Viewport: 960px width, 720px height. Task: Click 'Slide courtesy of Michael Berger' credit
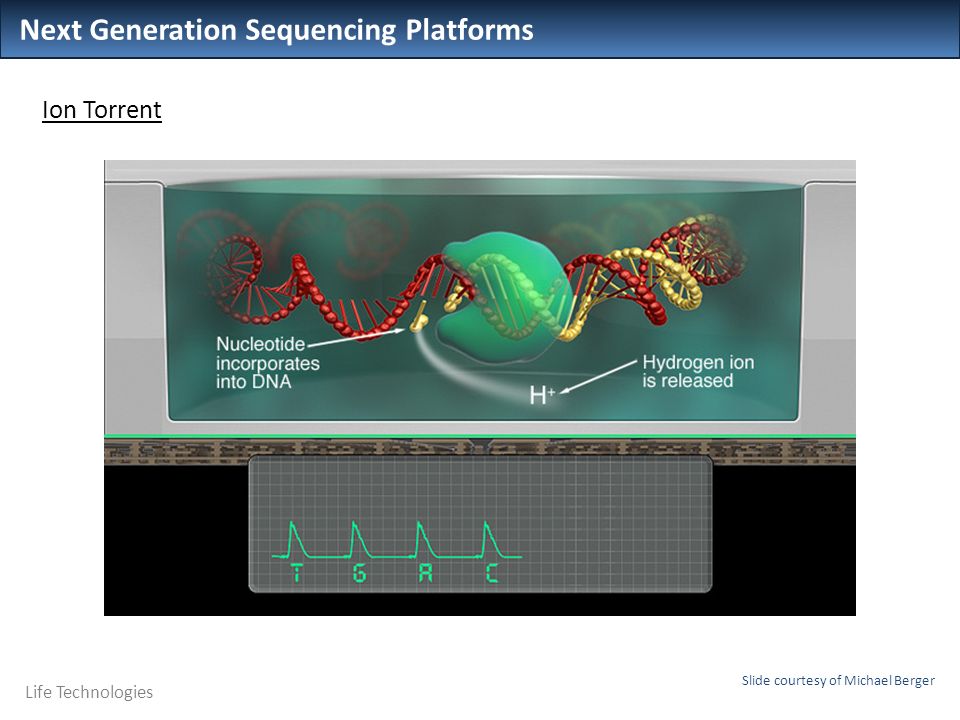838,680
